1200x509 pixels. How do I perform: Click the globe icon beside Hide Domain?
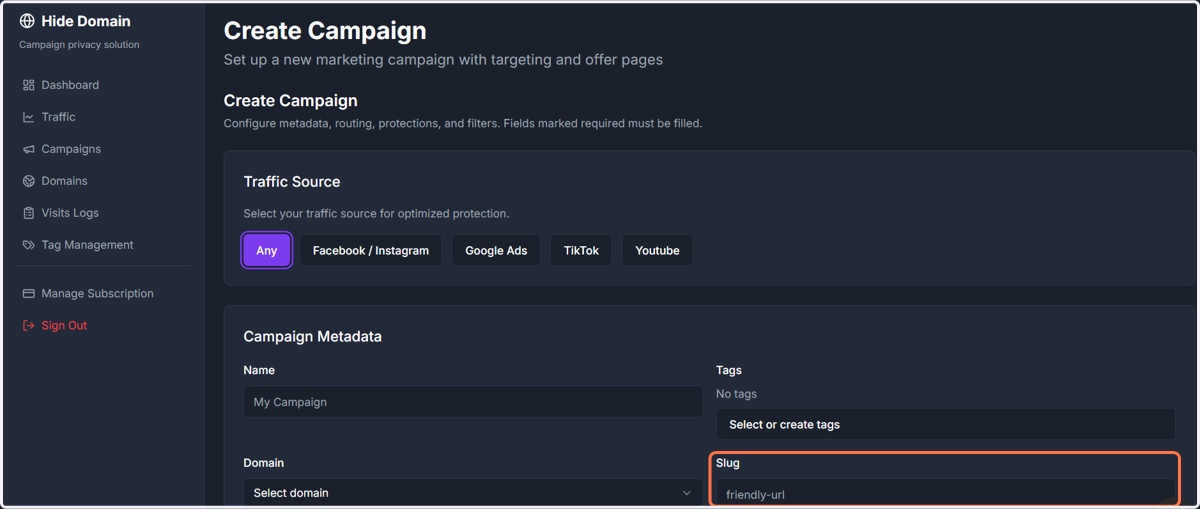click(x=27, y=21)
